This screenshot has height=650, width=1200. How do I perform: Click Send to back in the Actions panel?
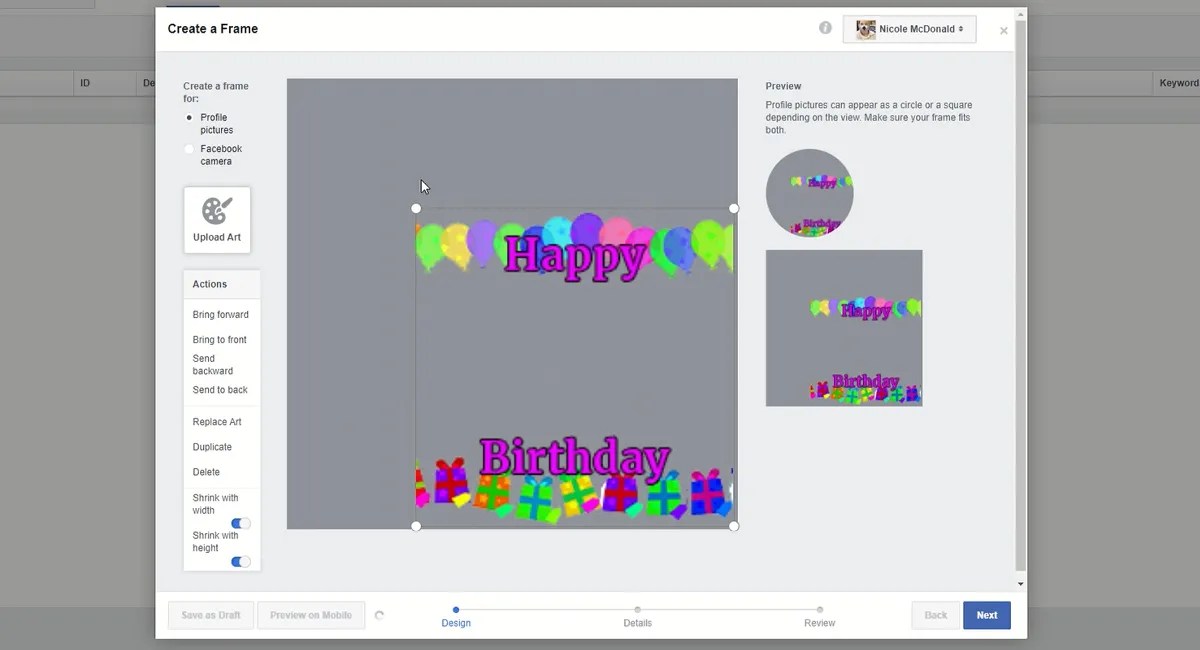220,389
